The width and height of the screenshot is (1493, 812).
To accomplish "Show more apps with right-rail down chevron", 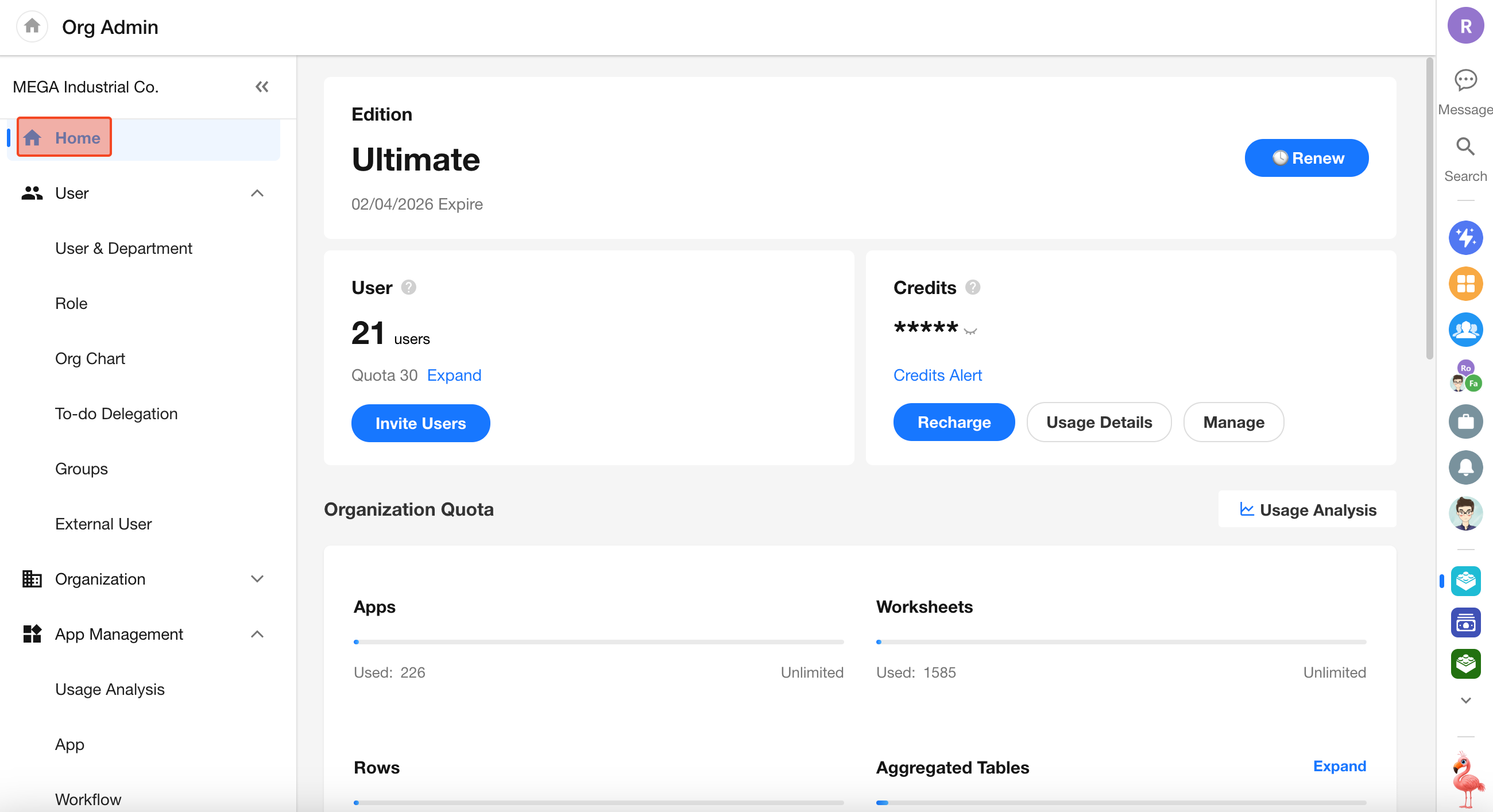I will [x=1465, y=700].
